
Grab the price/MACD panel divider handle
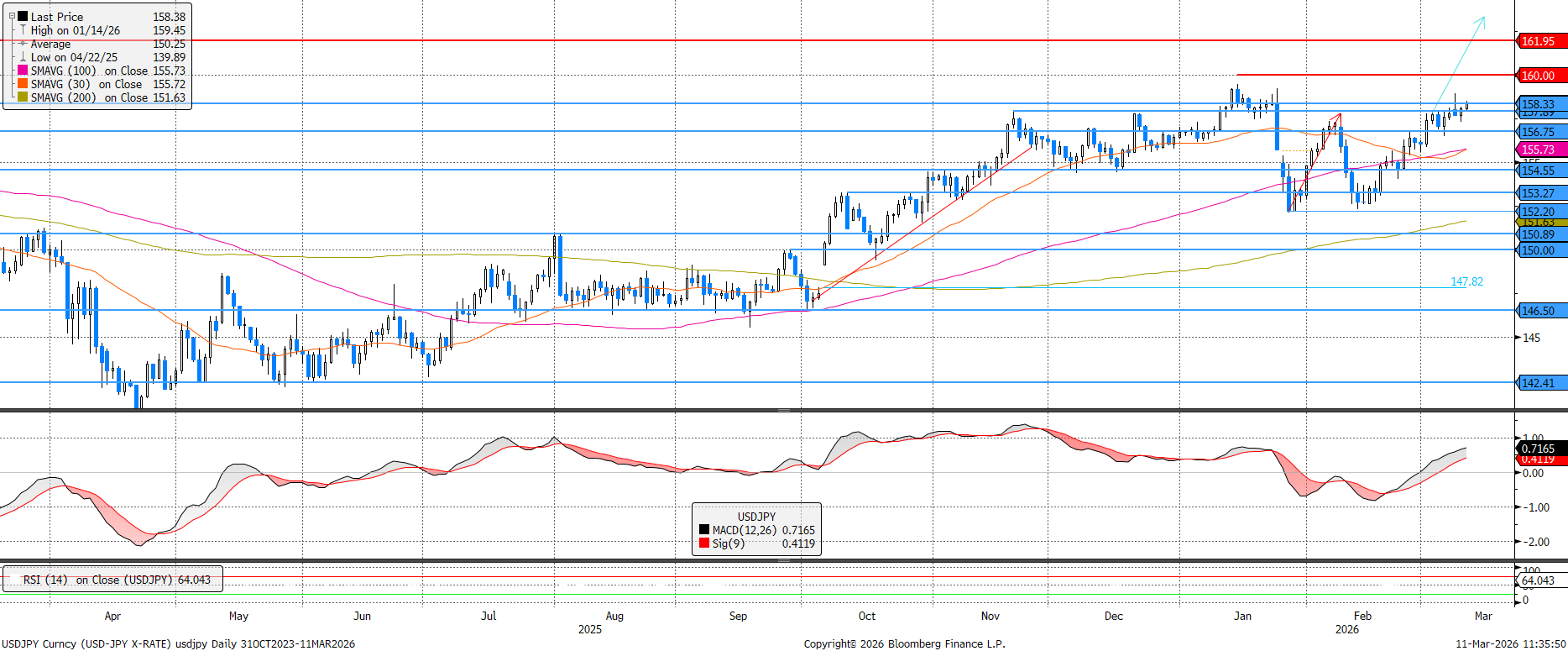(x=783, y=410)
